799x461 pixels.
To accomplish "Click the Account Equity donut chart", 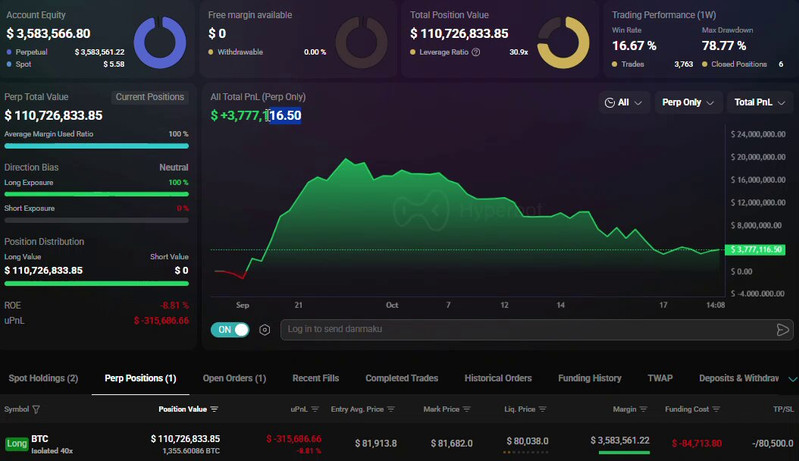I will pyautogui.click(x=159, y=42).
